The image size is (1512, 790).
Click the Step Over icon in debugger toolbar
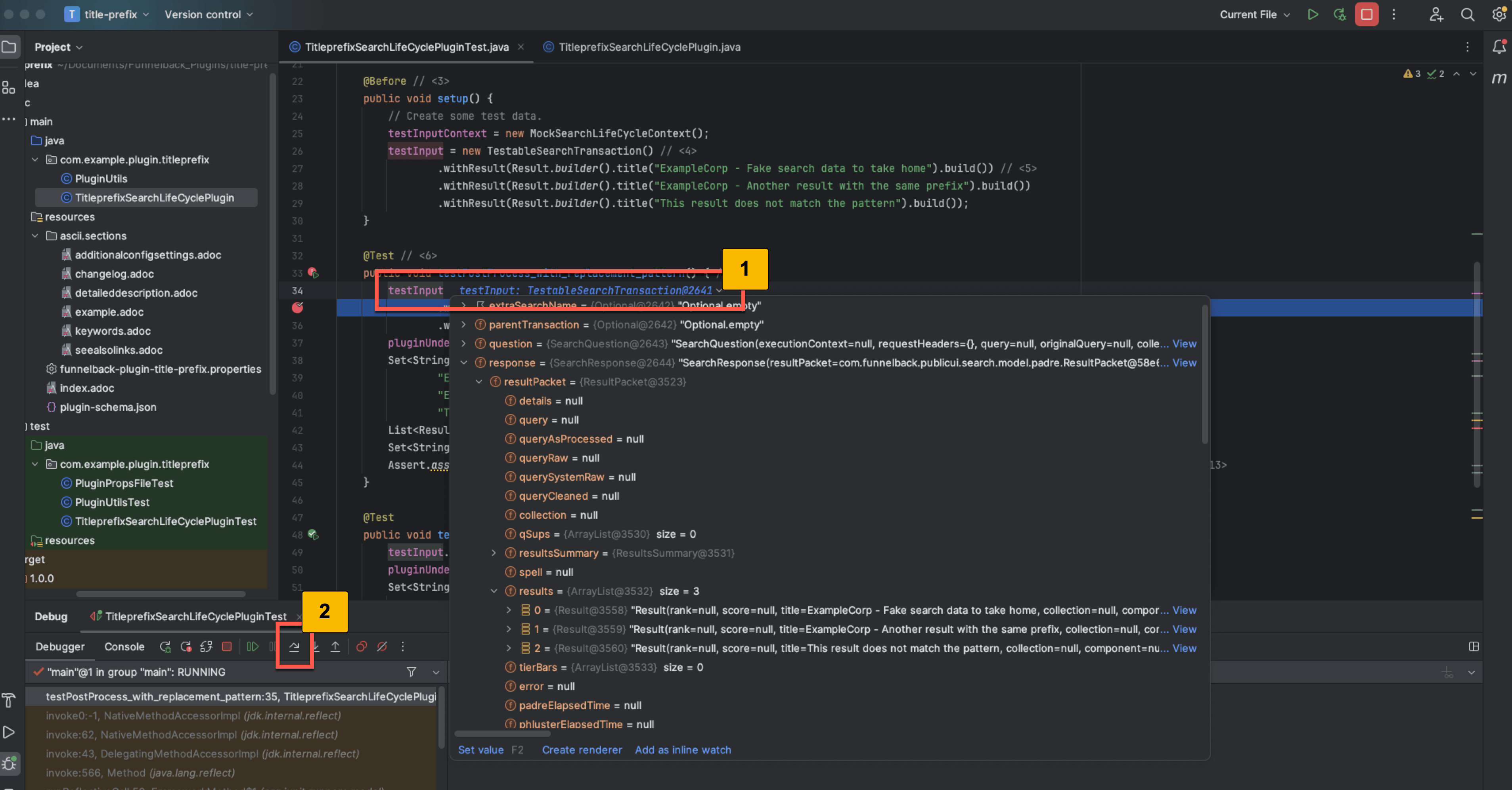(x=294, y=647)
